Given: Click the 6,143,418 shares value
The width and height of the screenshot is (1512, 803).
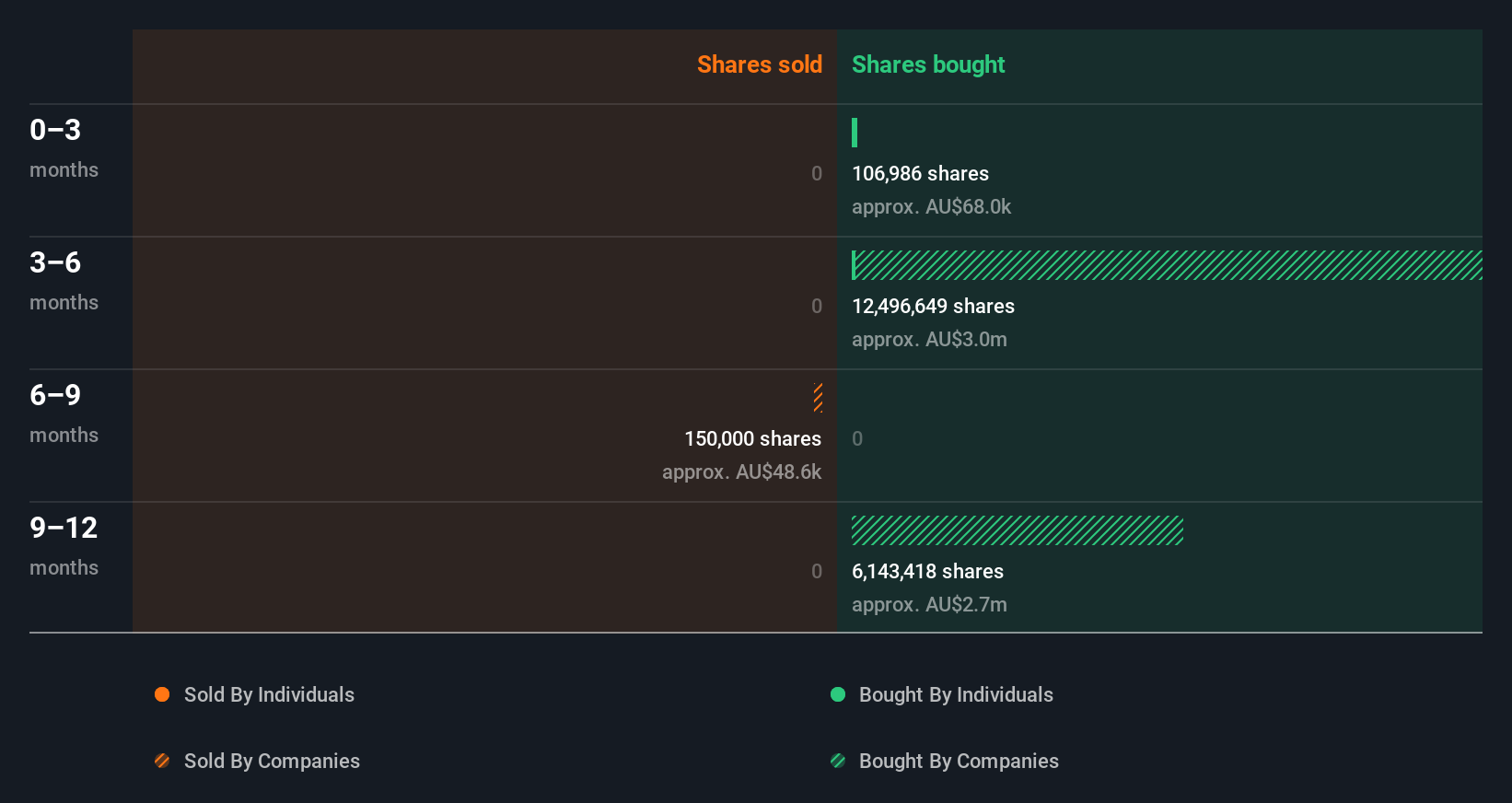Looking at the screenshot, I should (x=927, y=571).
